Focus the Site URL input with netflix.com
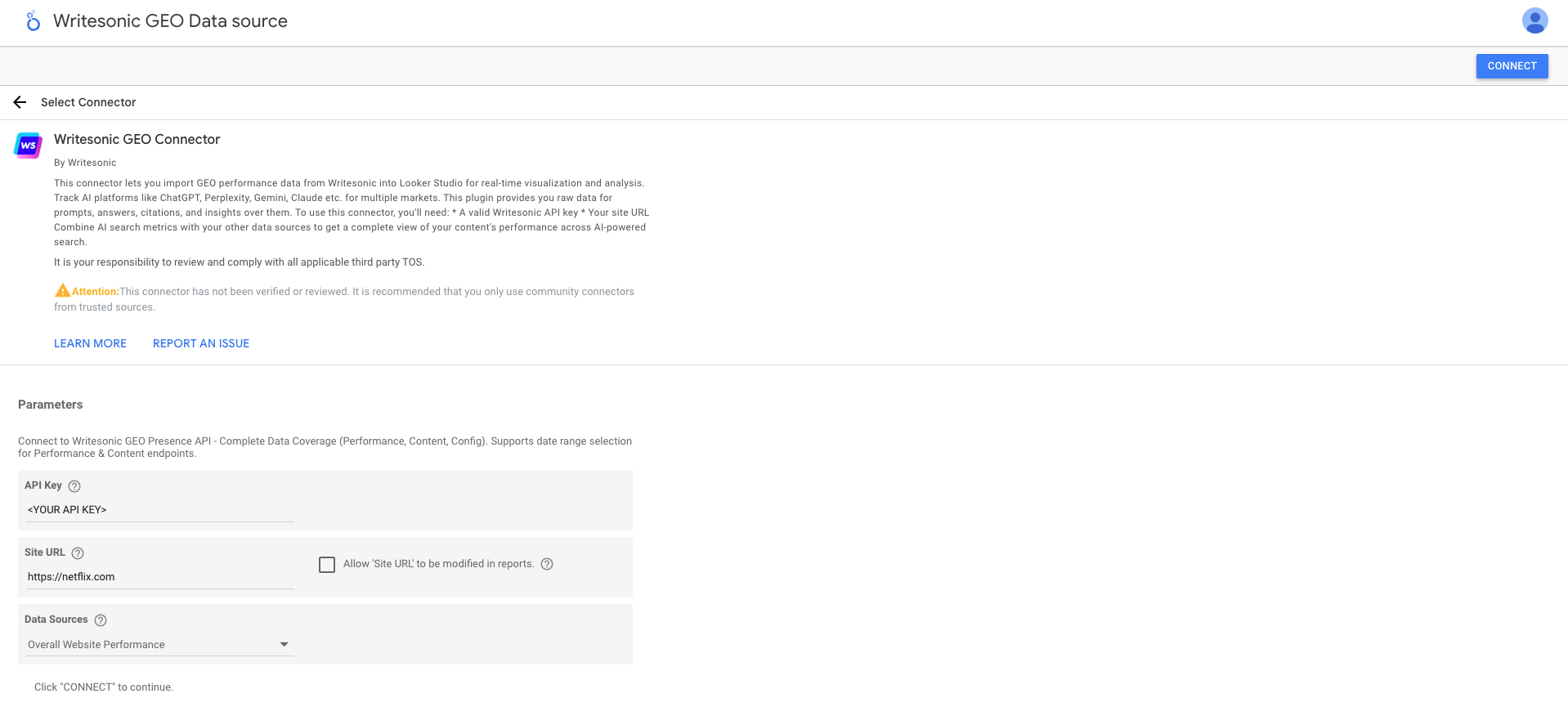 click(x=159, y=577)
